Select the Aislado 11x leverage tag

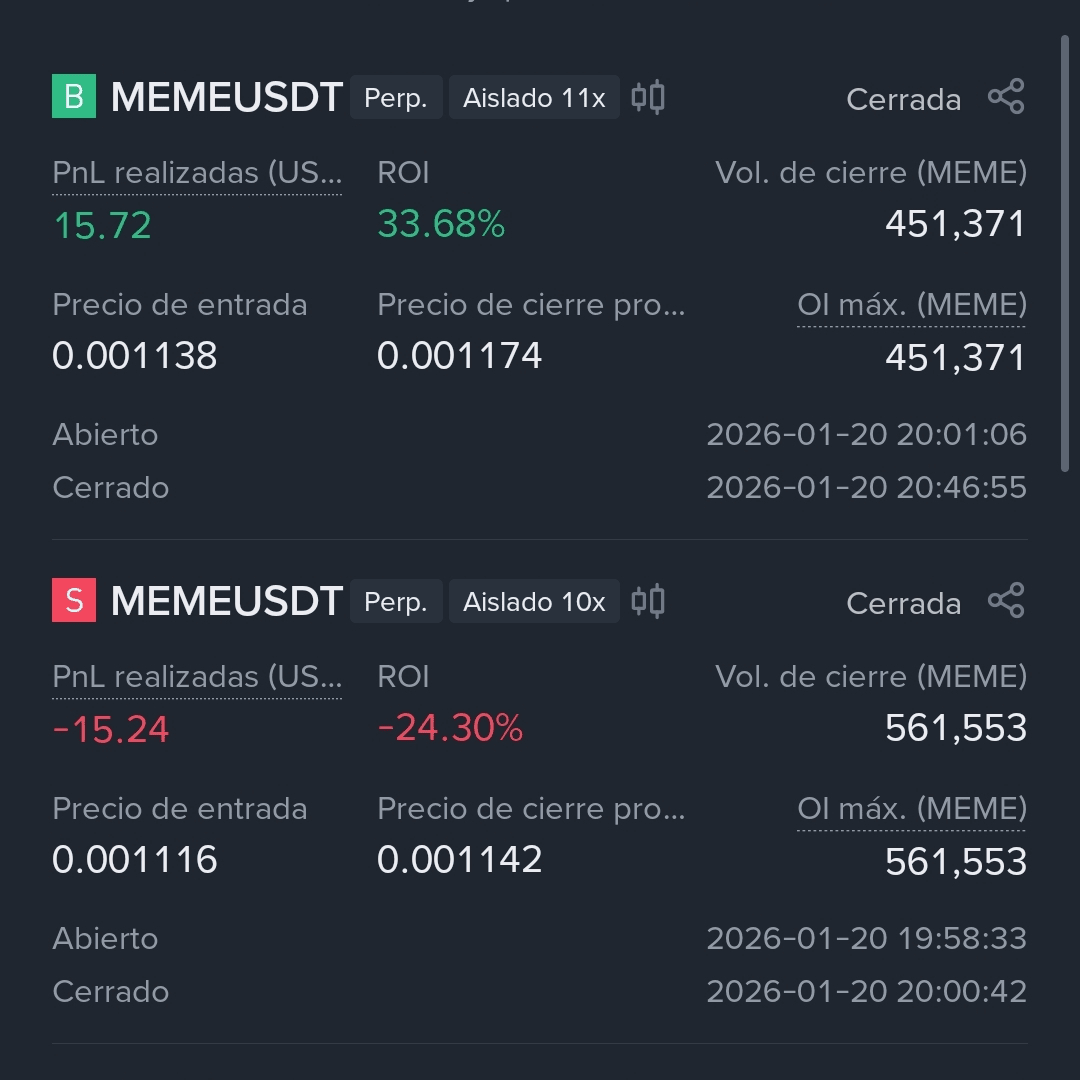click(x=533, y=97)
